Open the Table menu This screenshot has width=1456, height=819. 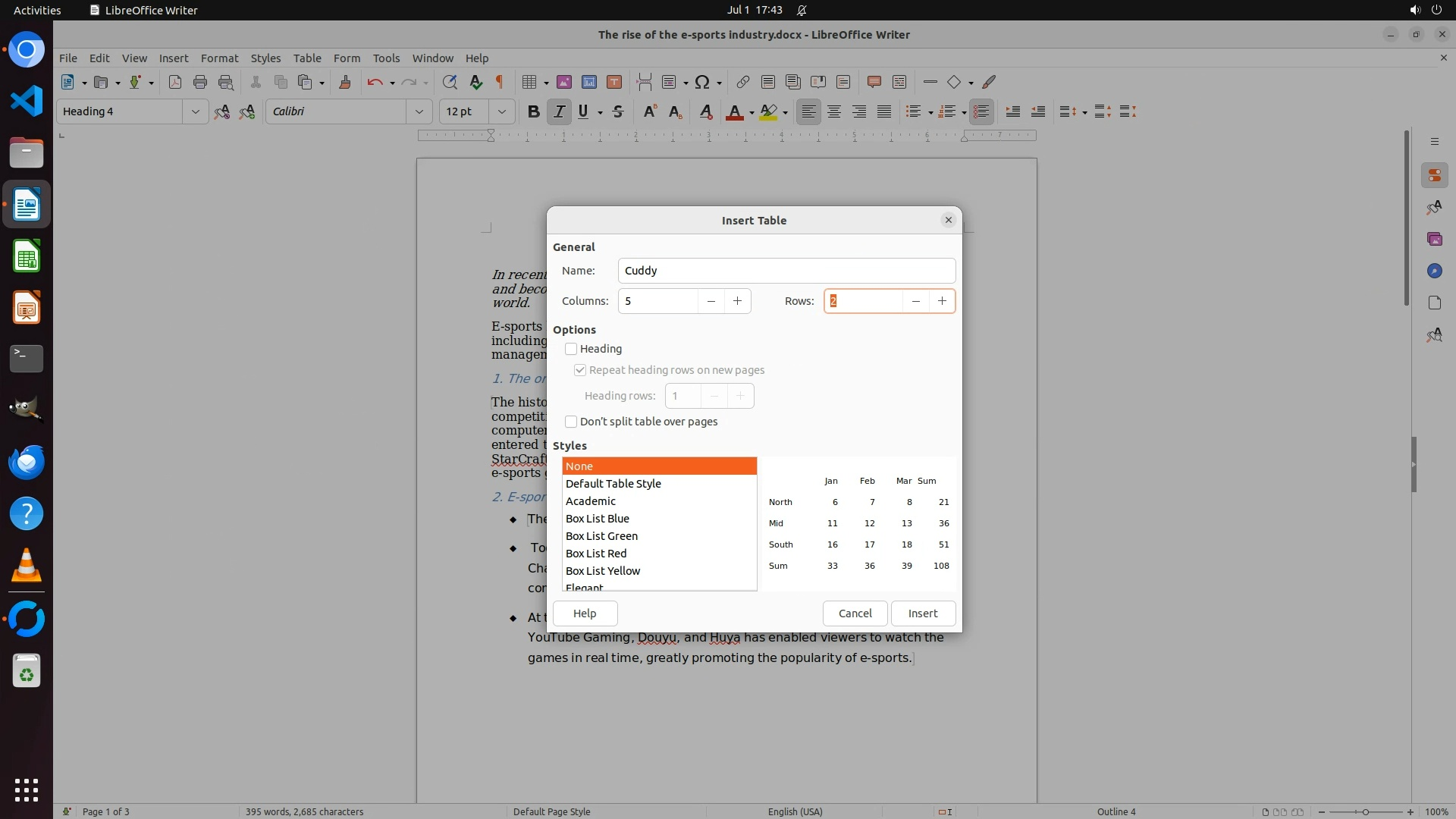pyautogui.click(x=307, y=58)
